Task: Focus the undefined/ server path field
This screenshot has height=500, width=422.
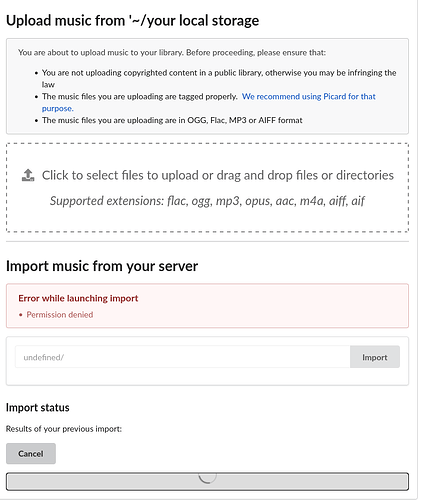Action: (183, 357)
